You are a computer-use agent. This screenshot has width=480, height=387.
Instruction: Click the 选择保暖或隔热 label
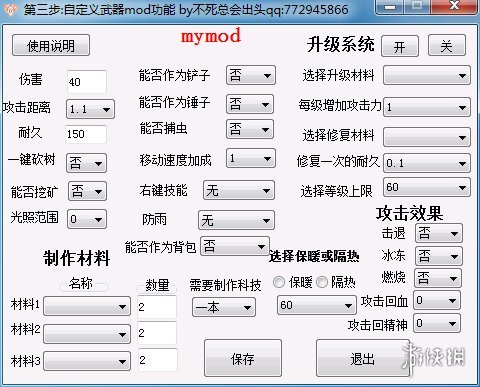click(314, 256)
